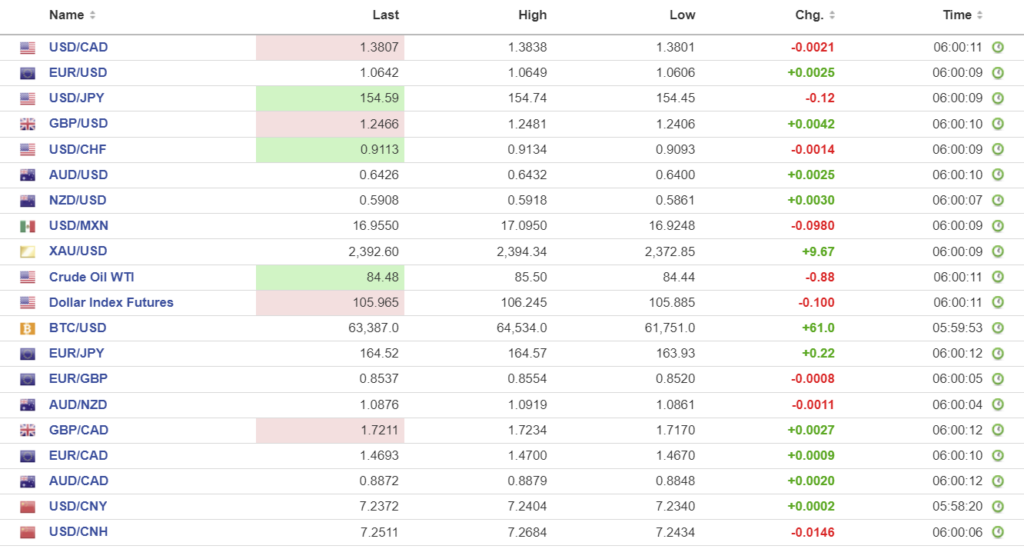Click the China flag icon beside USD/CNY
Image resolution: width=1024 pixels, height=549 pixels.
28,507
